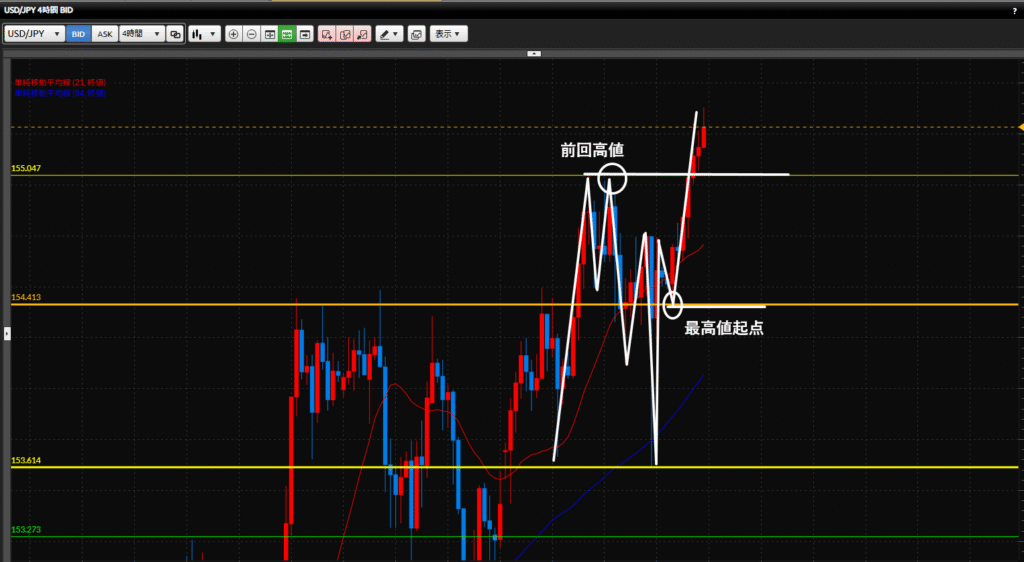The width and height of the screenshot is (1024, 562).
Task: Click the zoom in magnifier icon
Action: 234,34
